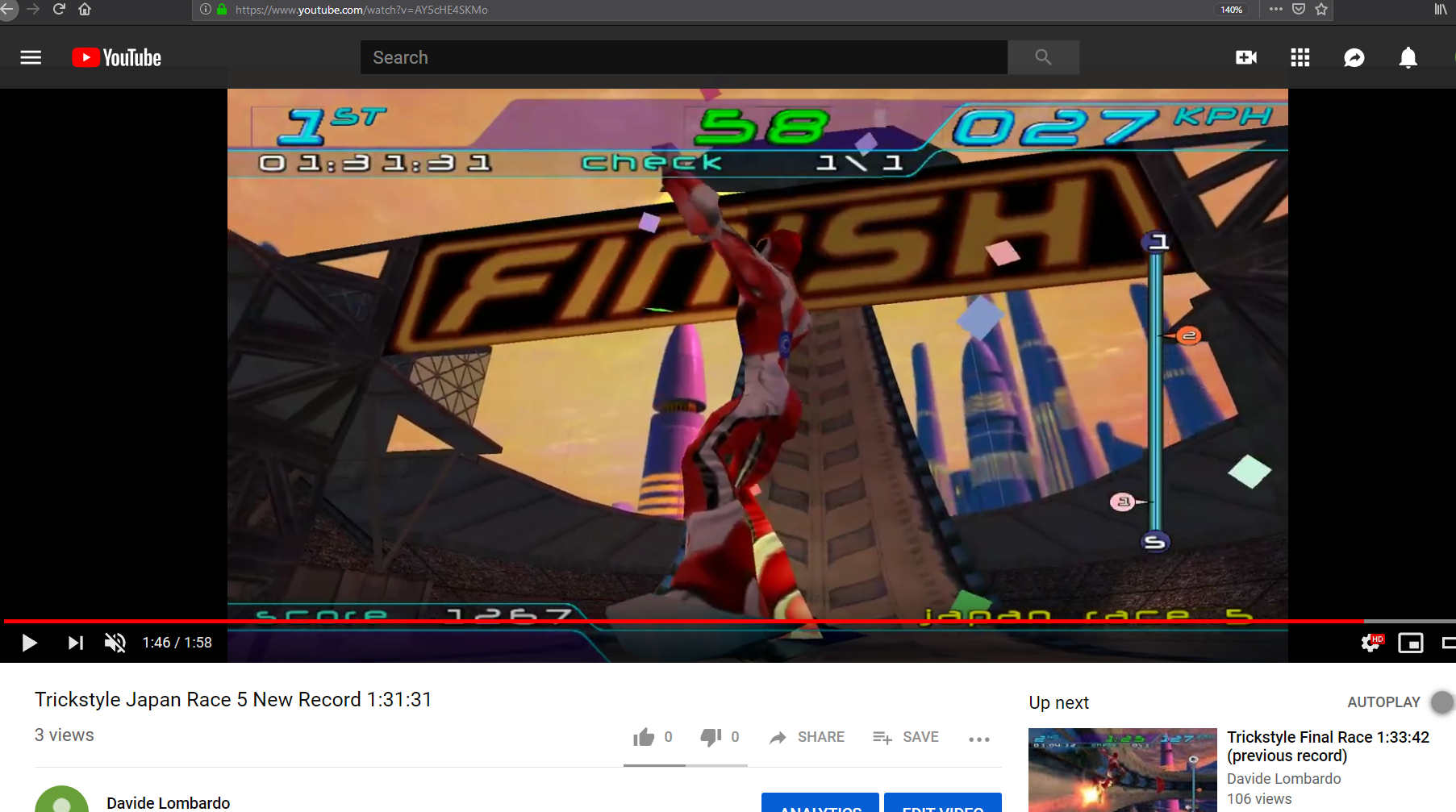
Task: Open Firefox page actions three-dot menu
Action: pos(1275,10)
